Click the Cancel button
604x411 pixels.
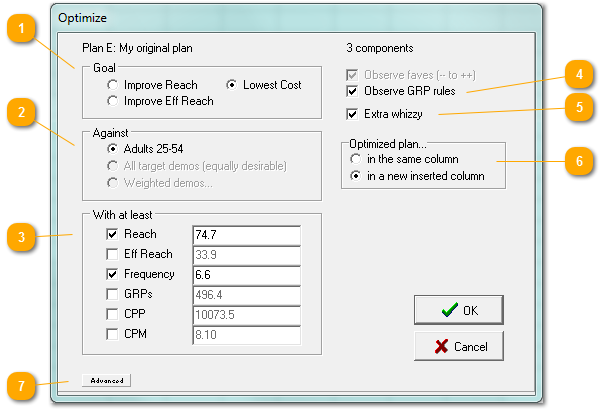click(x=459, y=346)
